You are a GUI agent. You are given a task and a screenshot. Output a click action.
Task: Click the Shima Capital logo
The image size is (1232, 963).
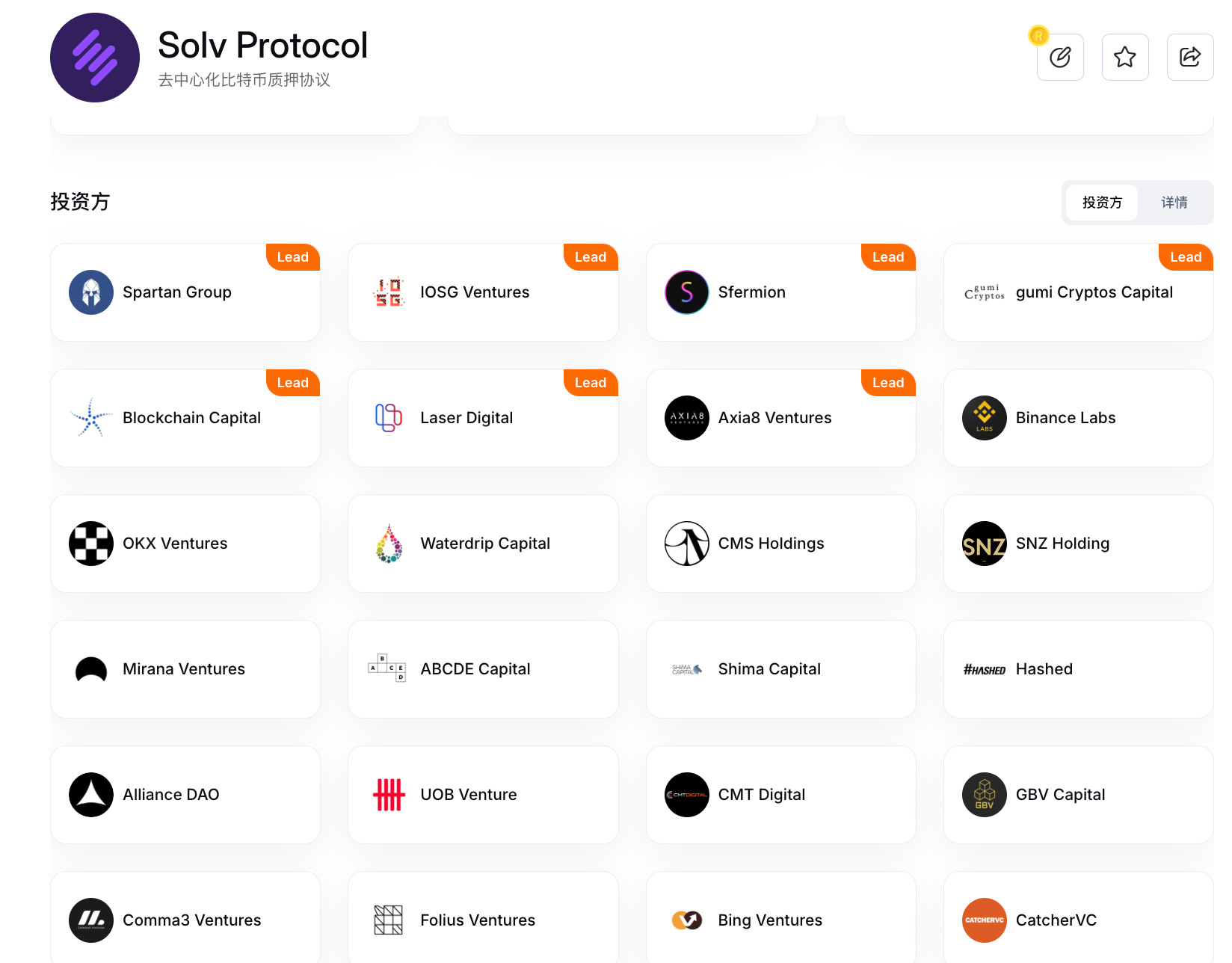687,669
